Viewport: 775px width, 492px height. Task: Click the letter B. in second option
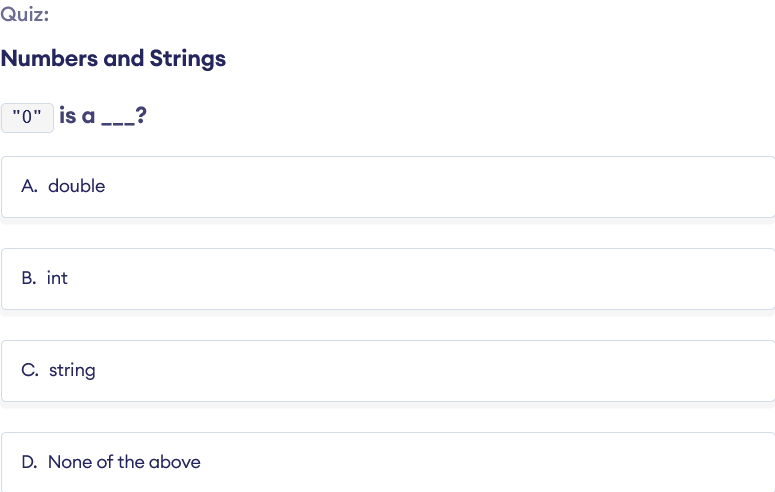(29, 279)
